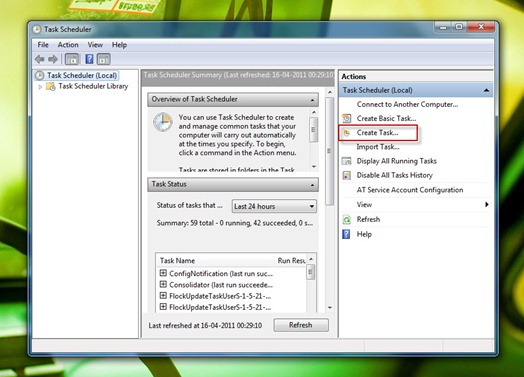
Task: Click Last refreshed at 16-04-2011 text
Action: pos(205,325)
